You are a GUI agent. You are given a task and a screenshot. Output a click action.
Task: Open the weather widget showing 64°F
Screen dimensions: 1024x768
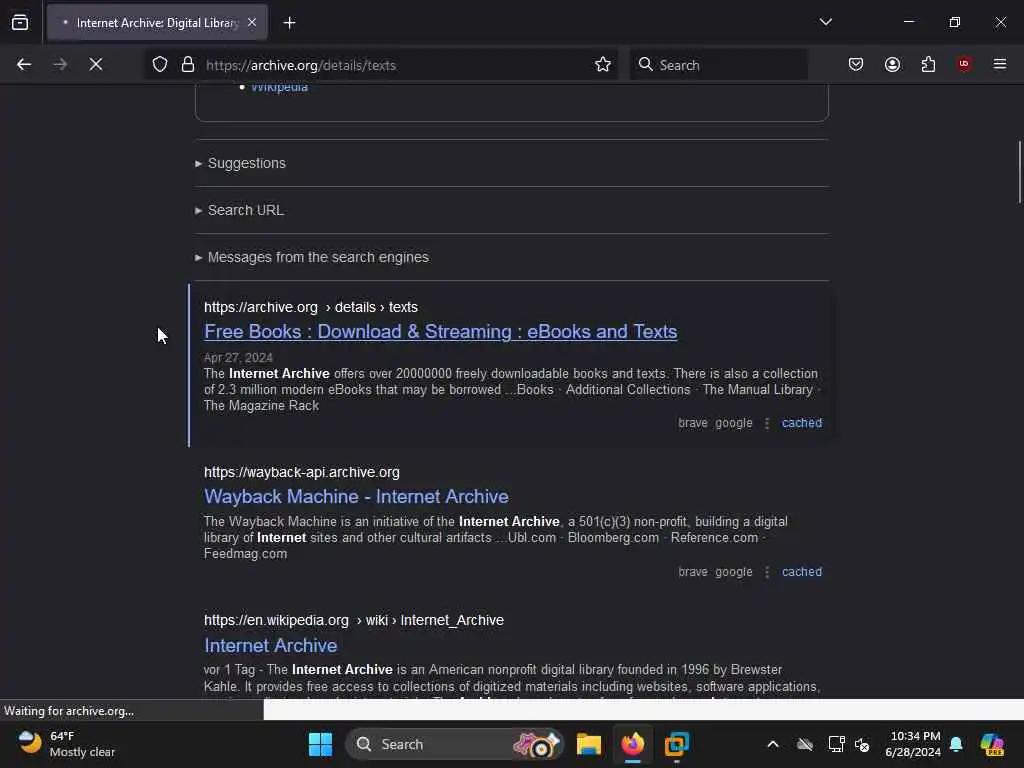point(66,744)
